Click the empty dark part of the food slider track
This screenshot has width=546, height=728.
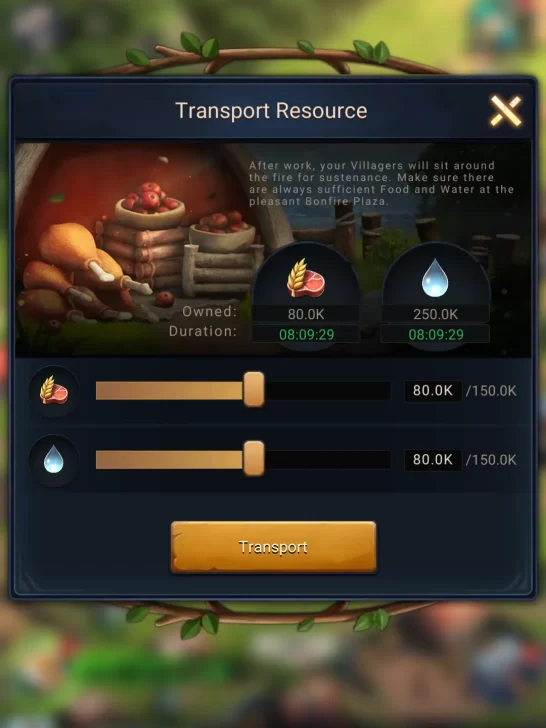[328, 391]
